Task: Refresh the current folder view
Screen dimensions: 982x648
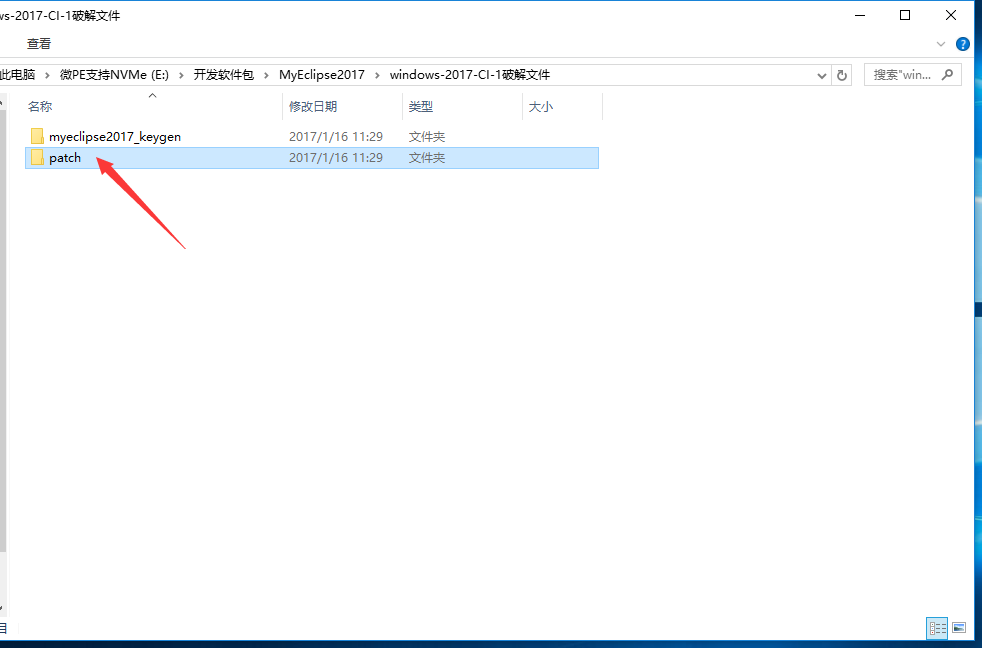Action: (842, 75)
